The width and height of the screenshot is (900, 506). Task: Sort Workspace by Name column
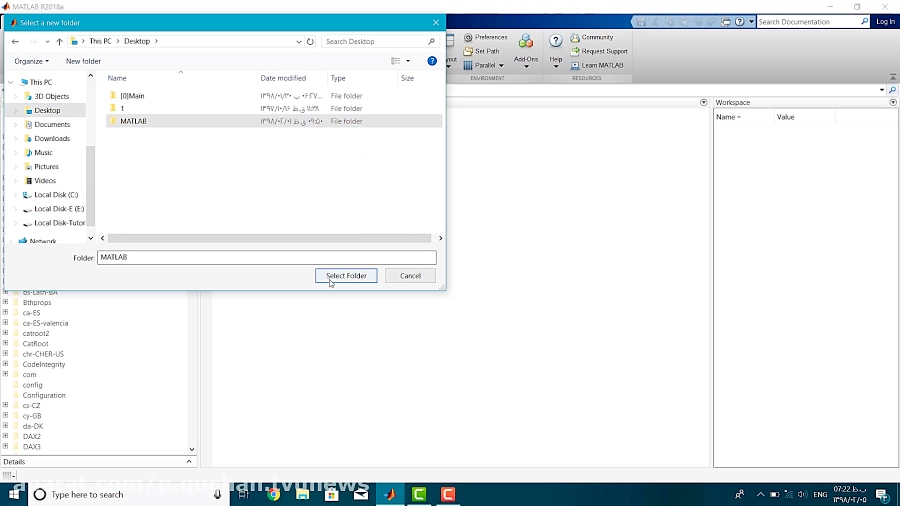click(728, 117)
